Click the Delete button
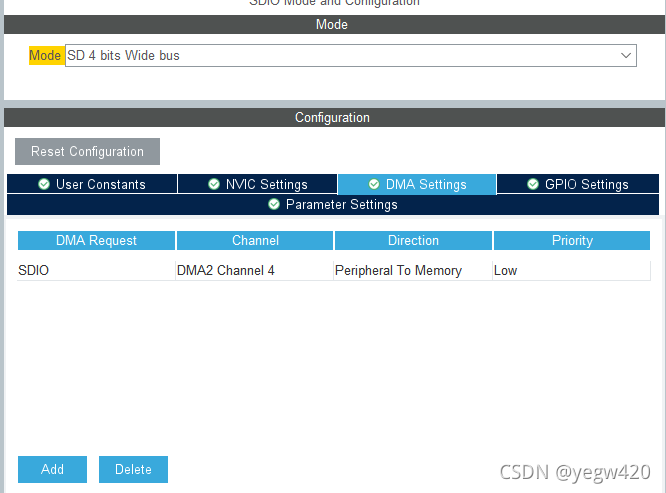Image resolution: width=666 pixels, height=493 pixels. (133, 469)
